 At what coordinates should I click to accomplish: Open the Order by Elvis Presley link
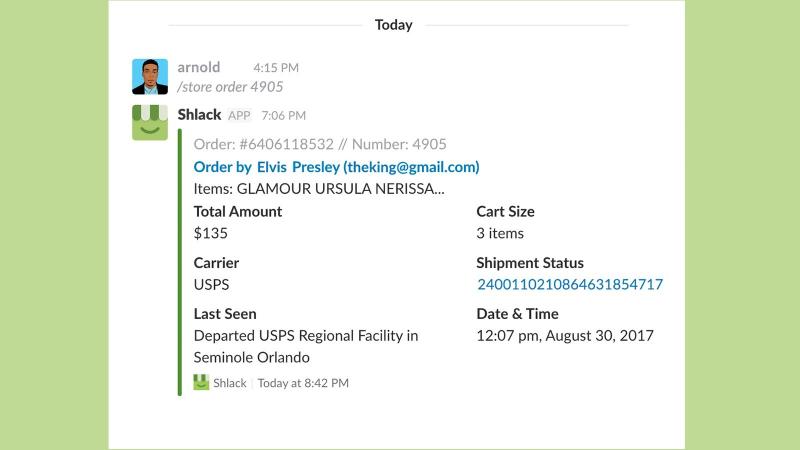(336, 167)
